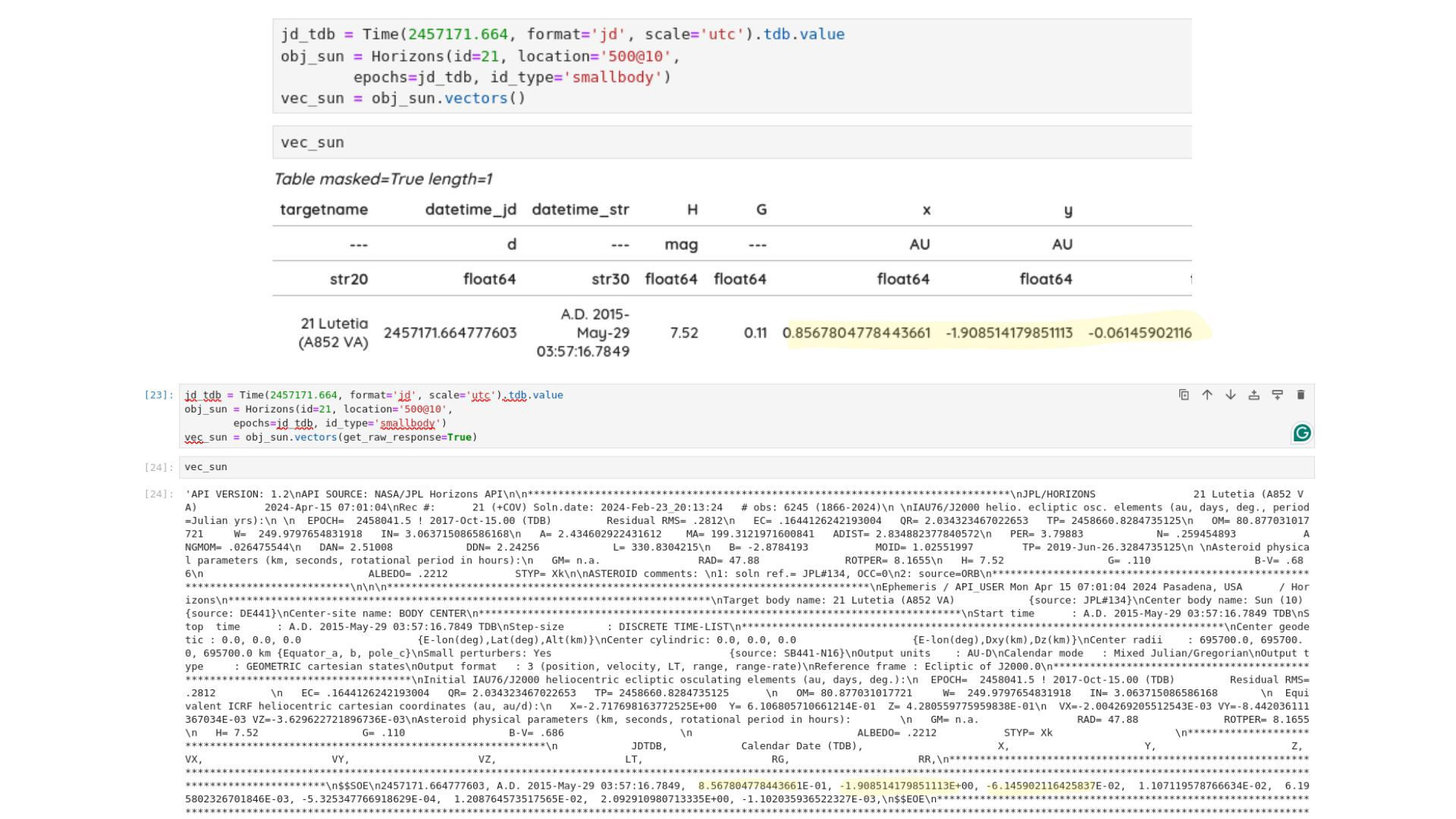The image size is (1456, 819).
Task: Select the [24]: output prompt label
Action: point(158,494)
